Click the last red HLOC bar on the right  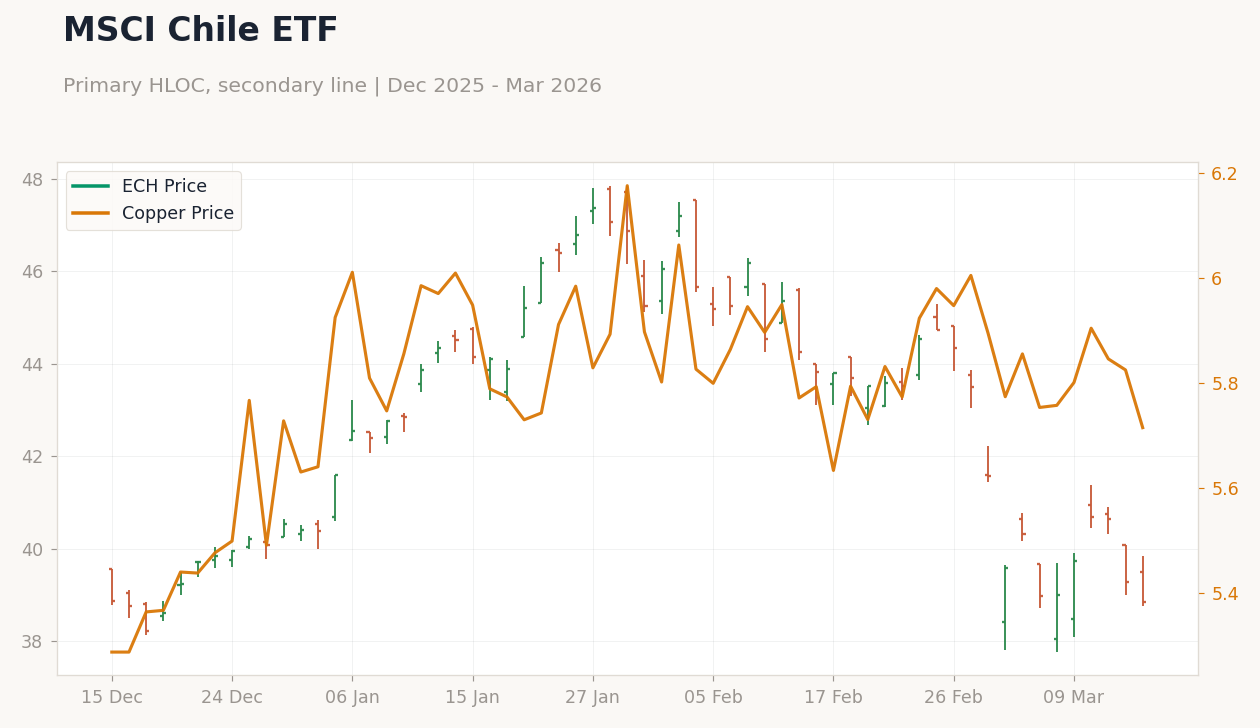(1143, 581)
